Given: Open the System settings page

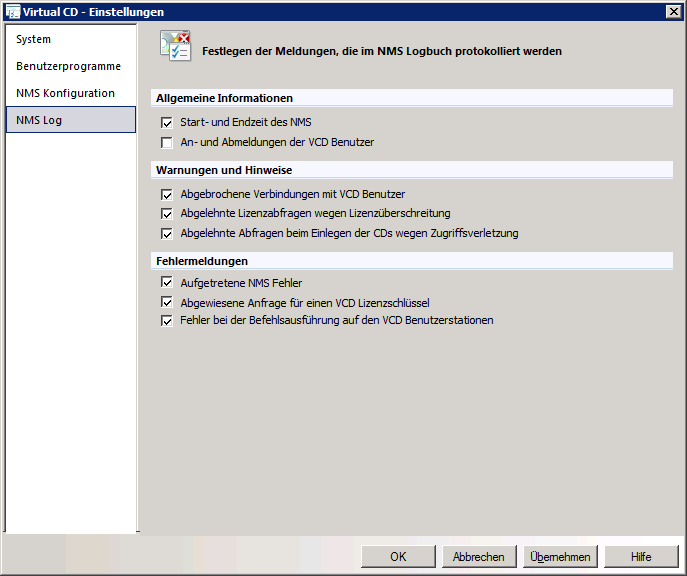Looking at the screenshot, I should pyautogui.click(x=71, y=39).
